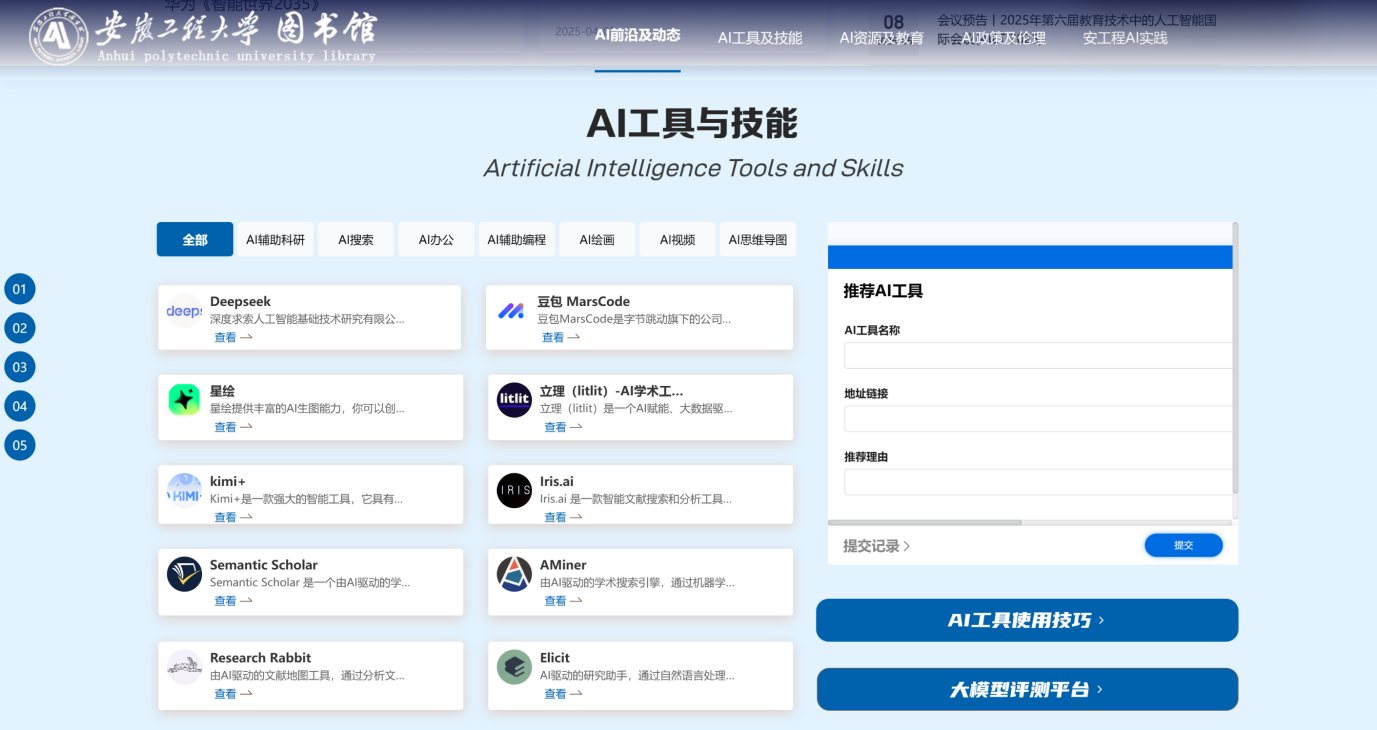
Task: Click the AMiner logo icon
Action: click(514, 574)
